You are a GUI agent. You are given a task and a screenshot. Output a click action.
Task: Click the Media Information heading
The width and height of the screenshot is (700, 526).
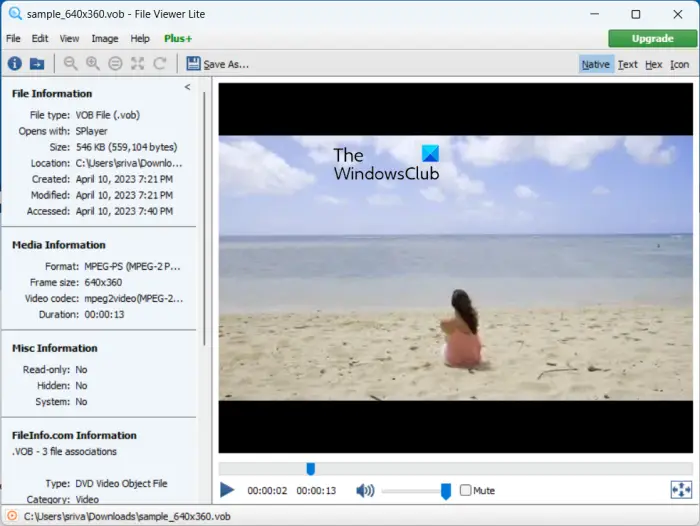[58, 245]
